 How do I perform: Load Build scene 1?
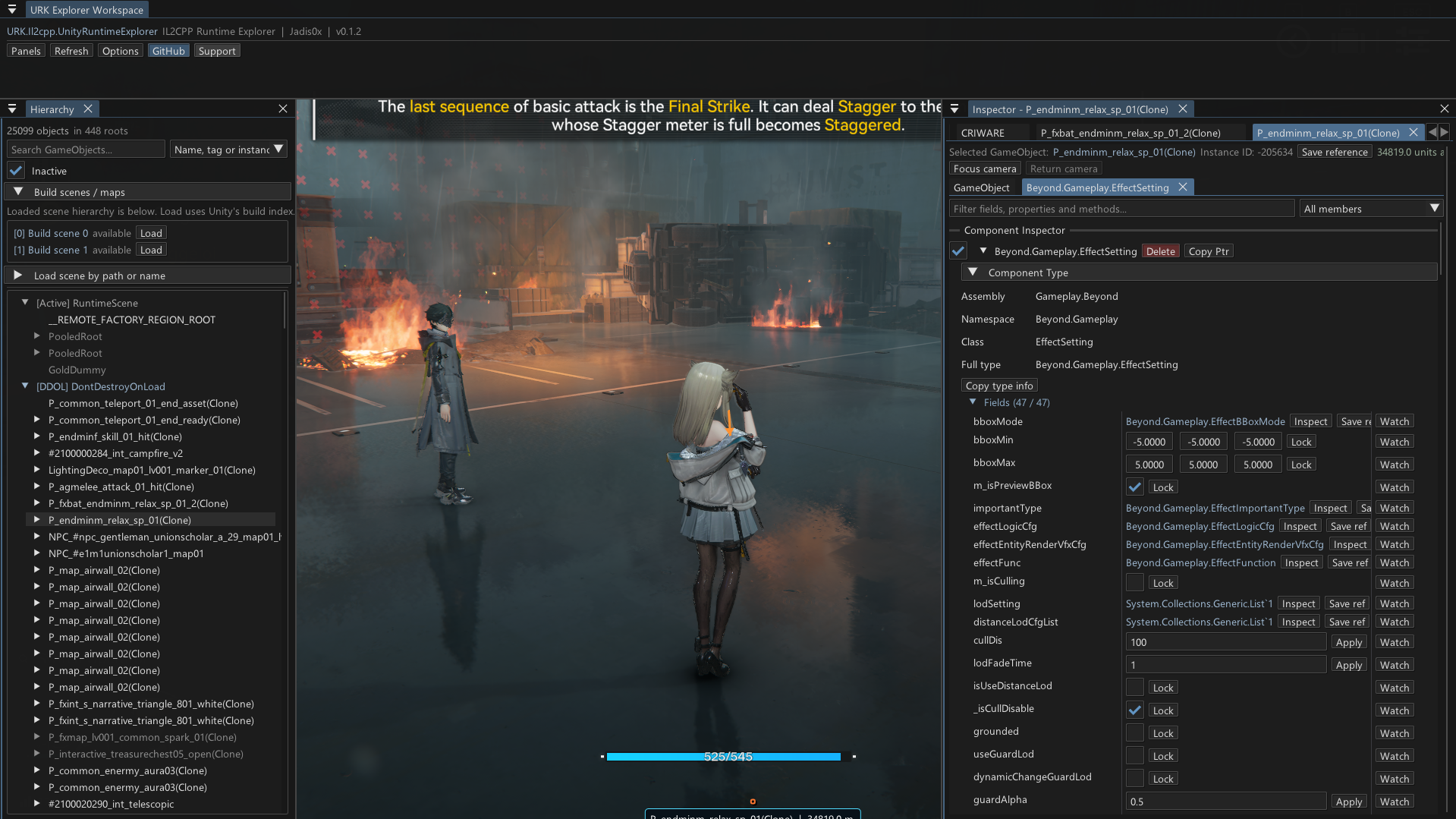(151, 250)
